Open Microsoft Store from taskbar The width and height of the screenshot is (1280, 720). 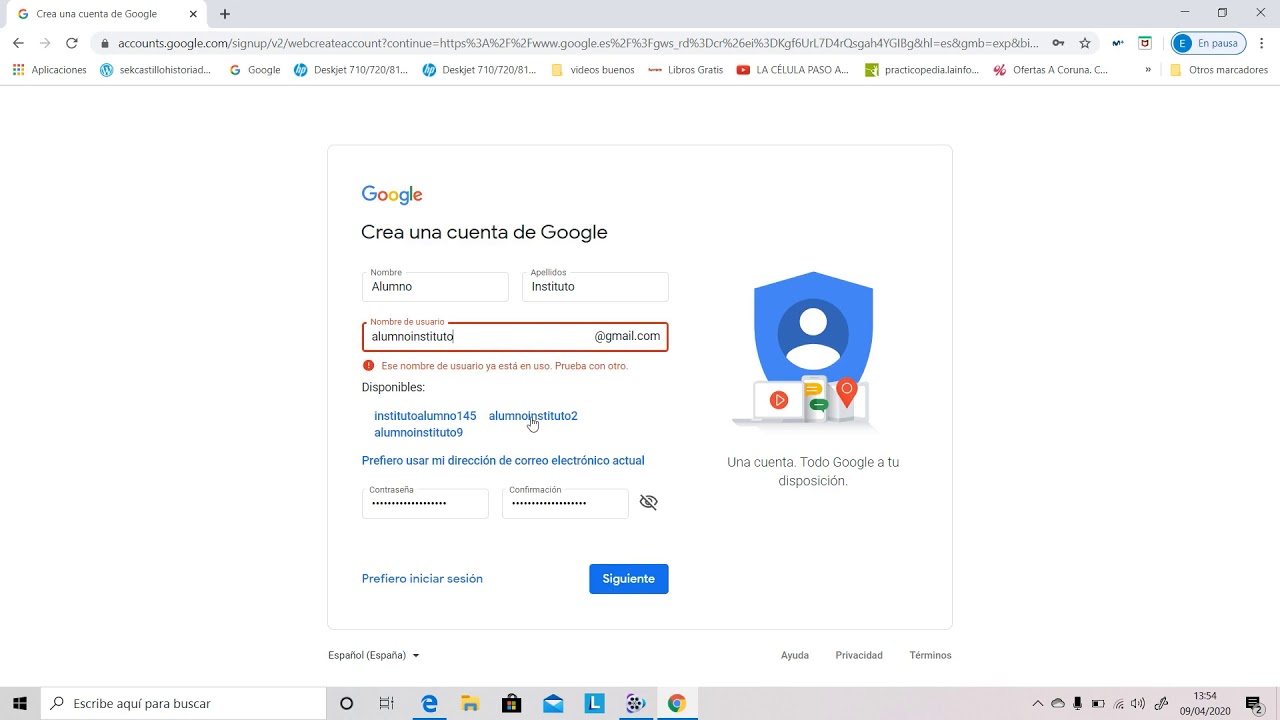pos(512,704)
